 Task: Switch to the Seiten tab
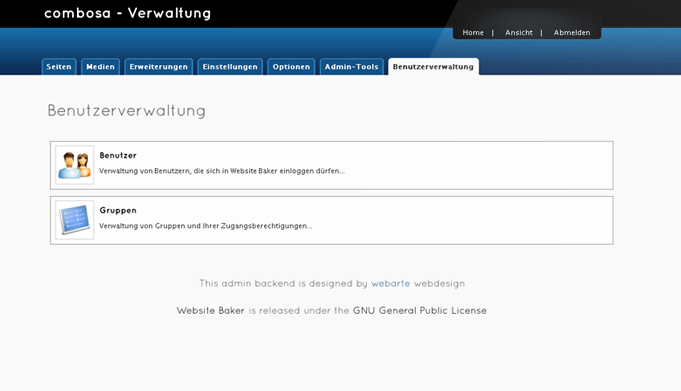pyautogui.click(x=59, y=67)
